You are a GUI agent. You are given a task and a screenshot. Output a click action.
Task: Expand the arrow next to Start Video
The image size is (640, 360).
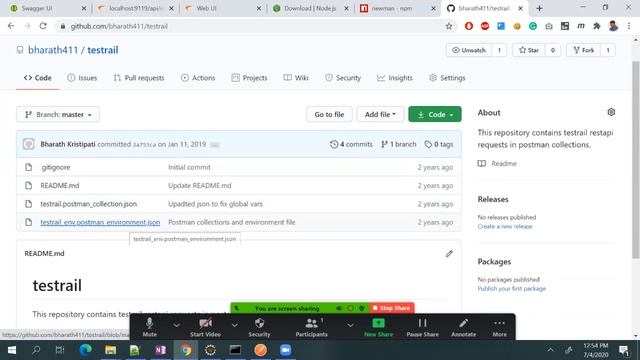[x=234, y=325]
